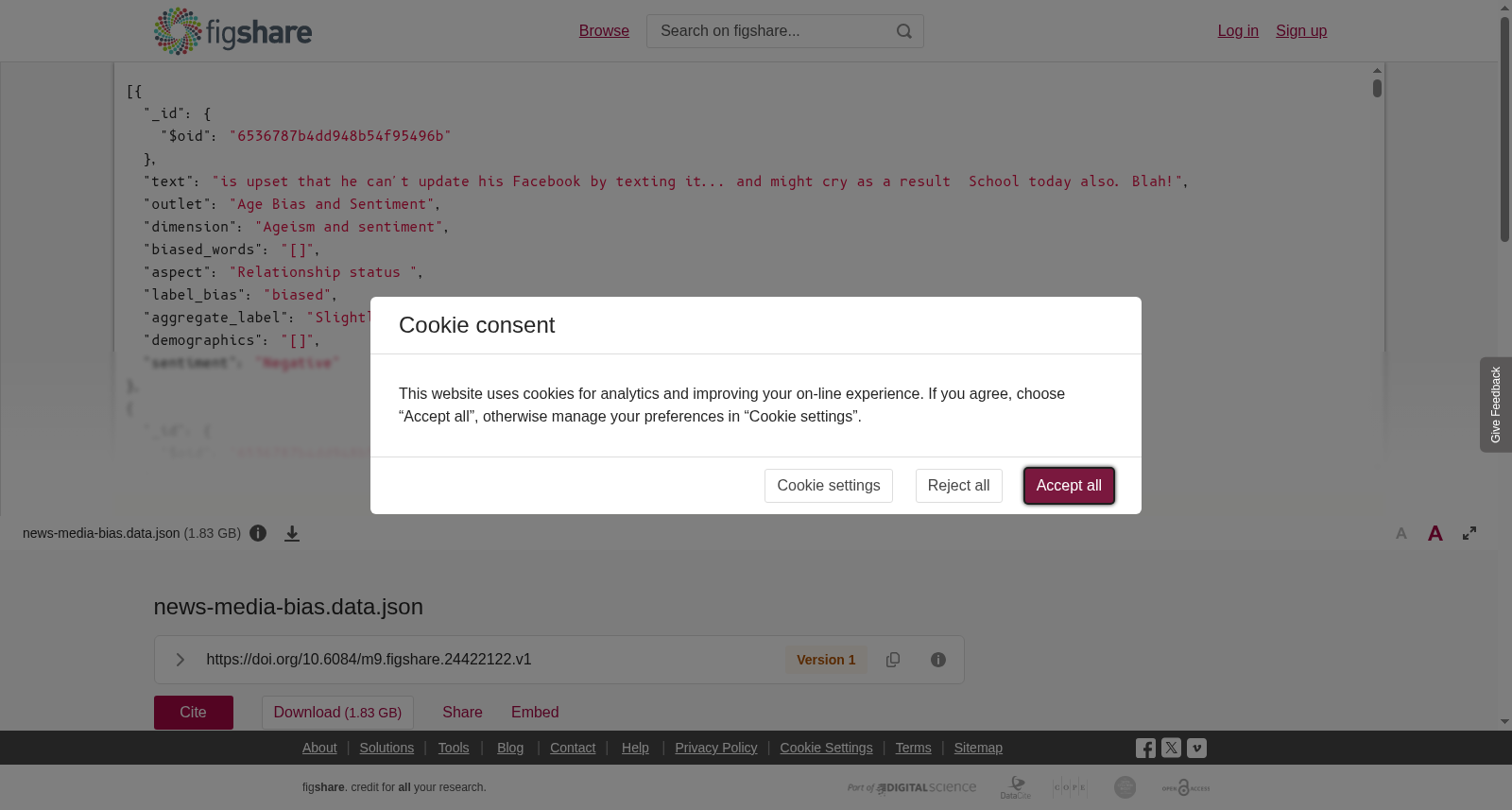Open the Tools footer link
Image resolution: width=1512 pixels, height=810 pixels.
454,748
